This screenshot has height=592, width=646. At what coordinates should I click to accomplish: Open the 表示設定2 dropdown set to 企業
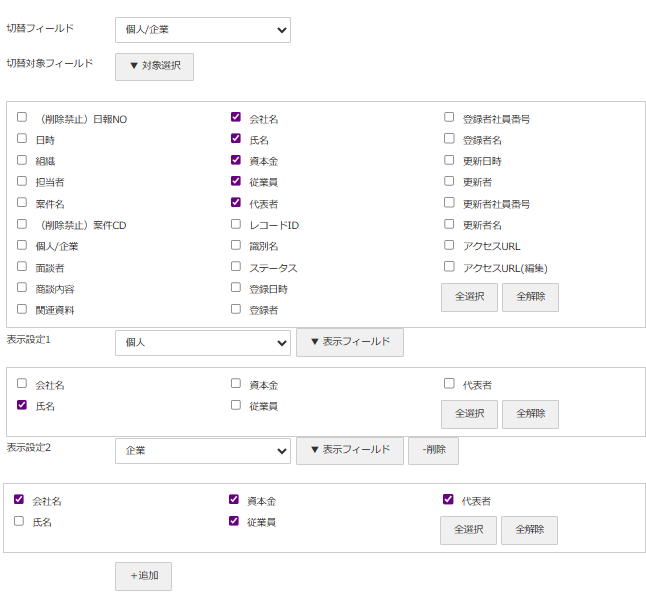point(202,451)
